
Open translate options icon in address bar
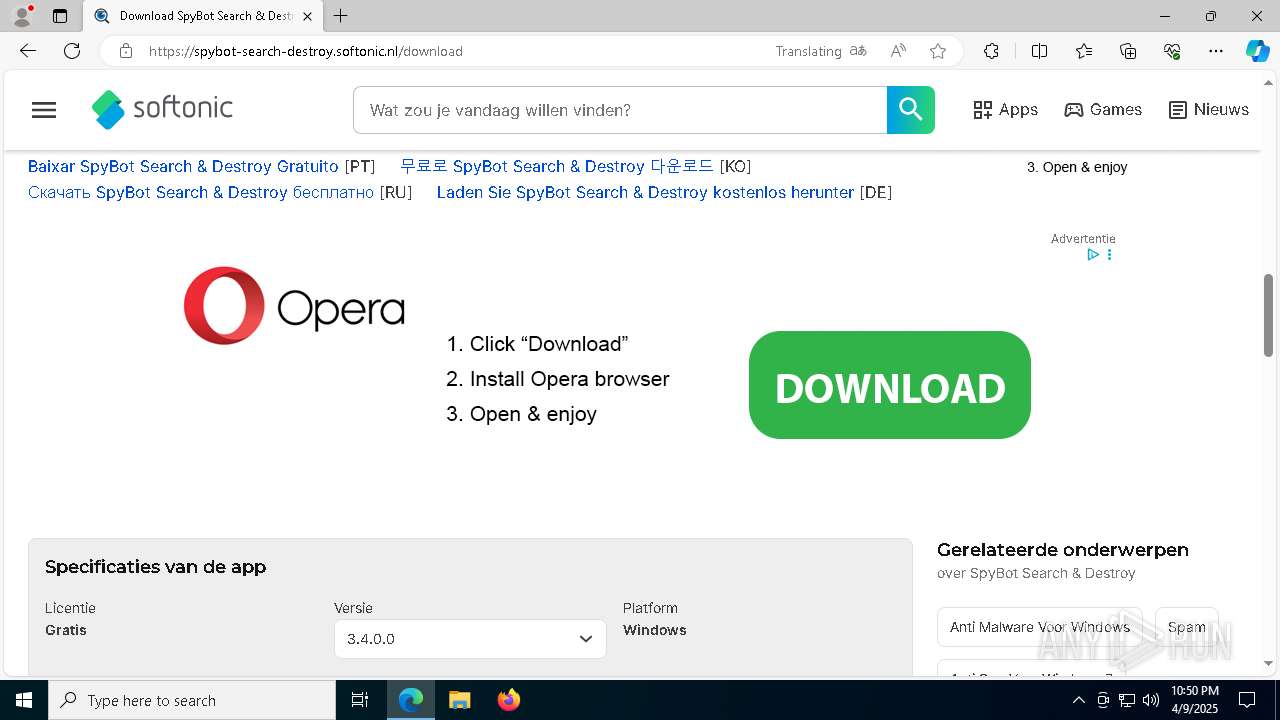[x=858, y=51]
